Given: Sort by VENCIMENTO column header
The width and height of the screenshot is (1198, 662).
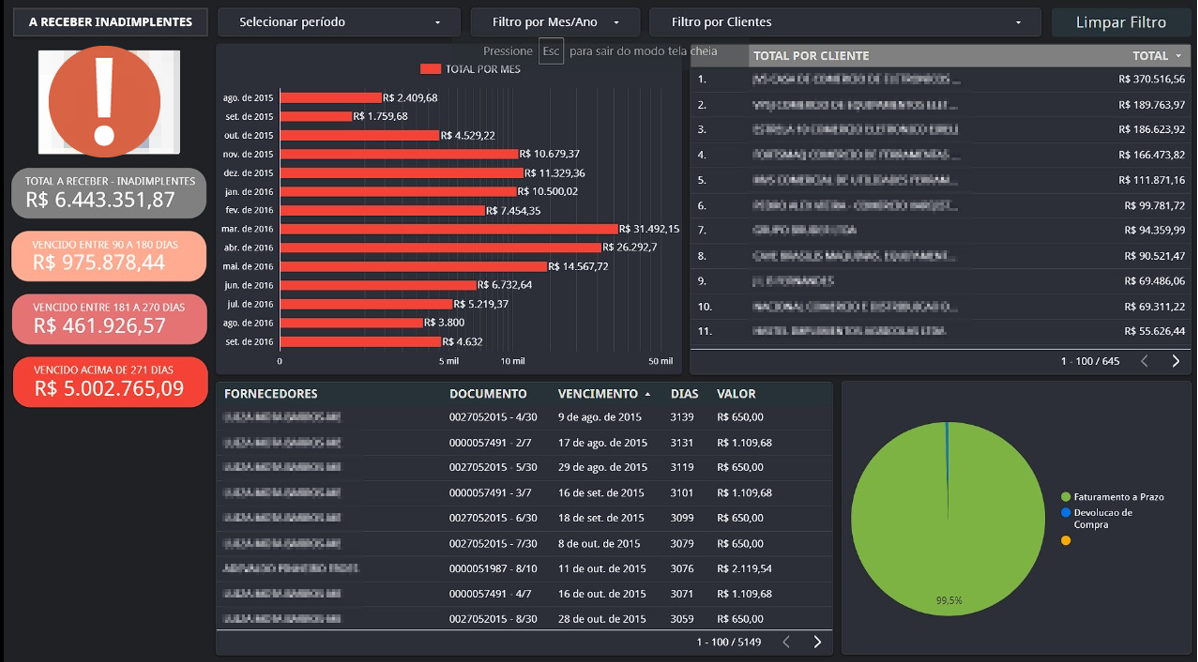Looking at the screenshot, I should (597, 394).
